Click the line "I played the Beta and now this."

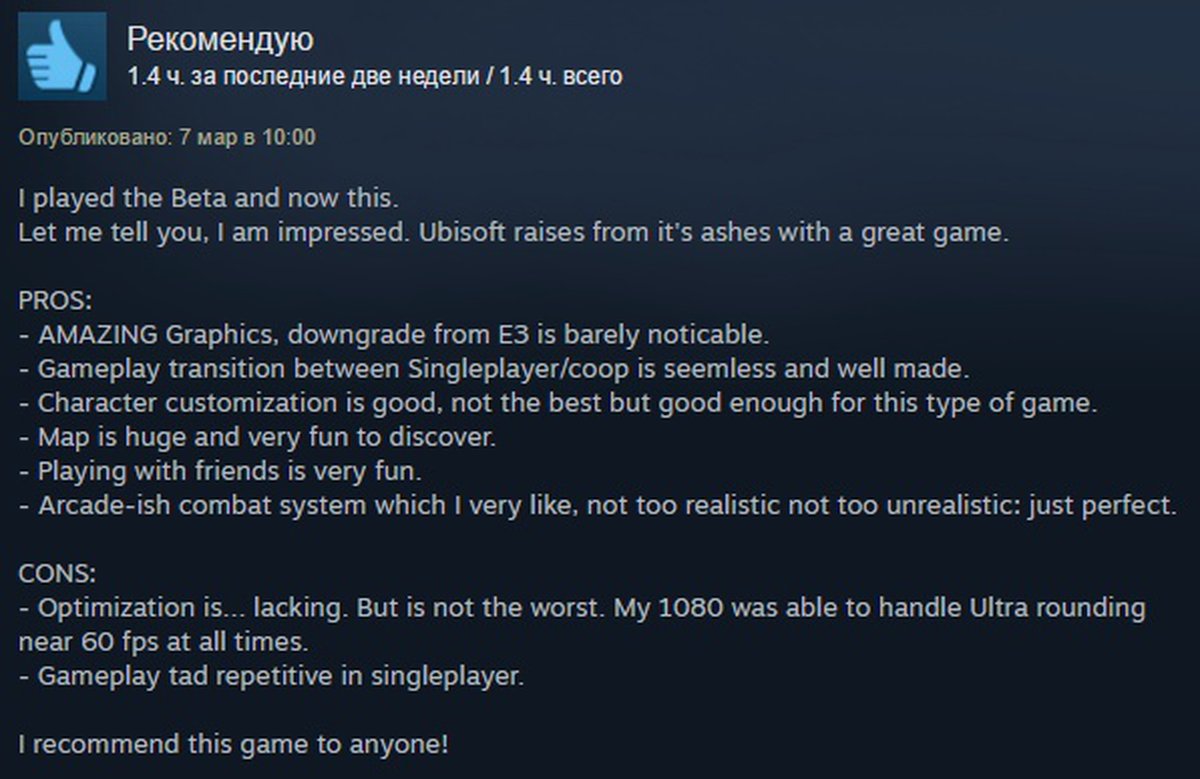[x=214, y=199]
